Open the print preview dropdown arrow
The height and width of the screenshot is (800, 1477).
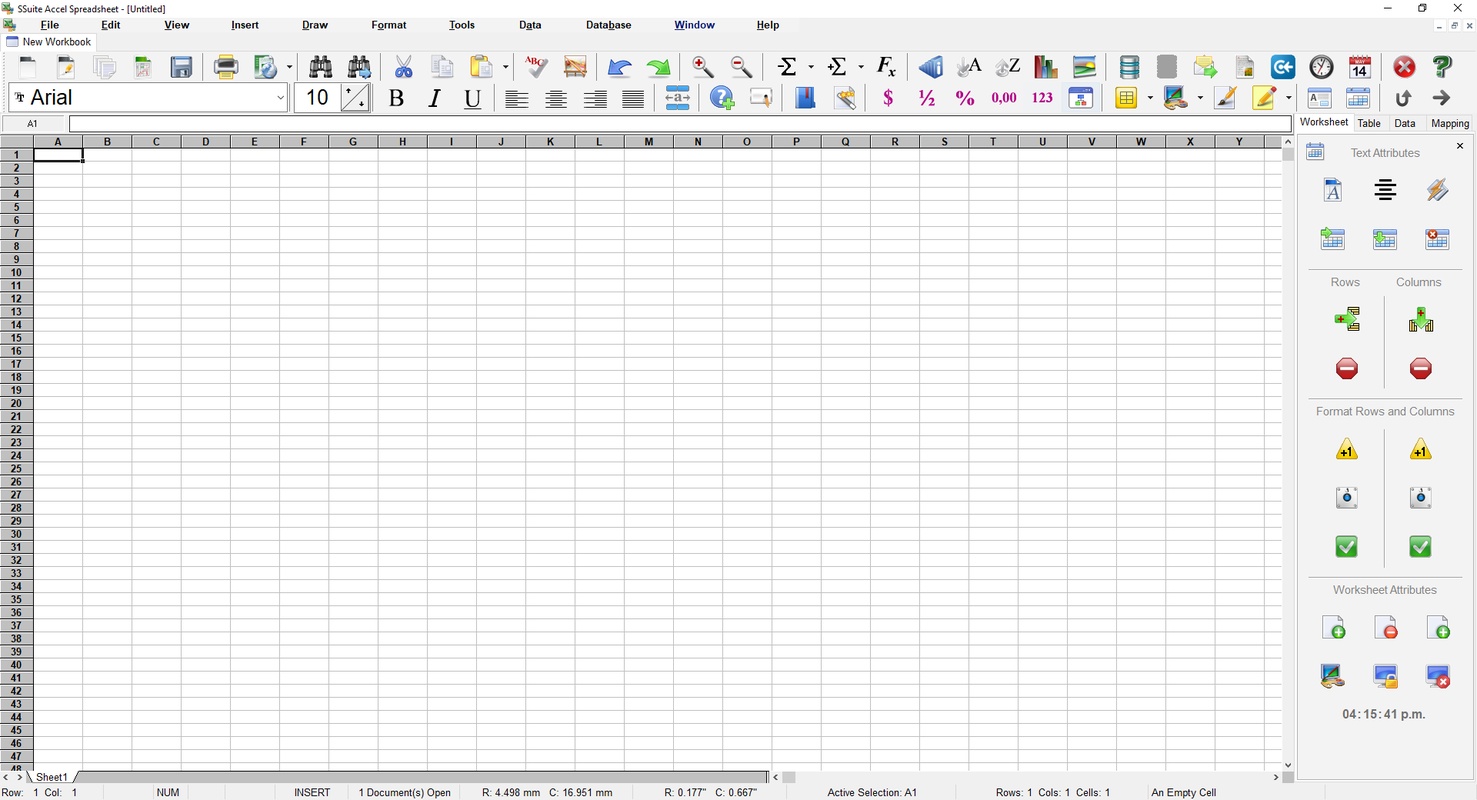point(289,67)
